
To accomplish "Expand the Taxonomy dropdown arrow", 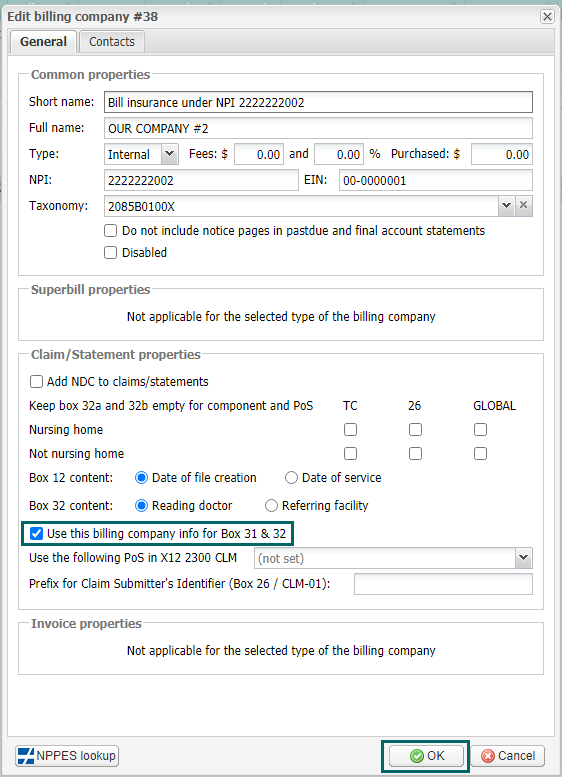I will pyautogui.click(x=506, y=206).
